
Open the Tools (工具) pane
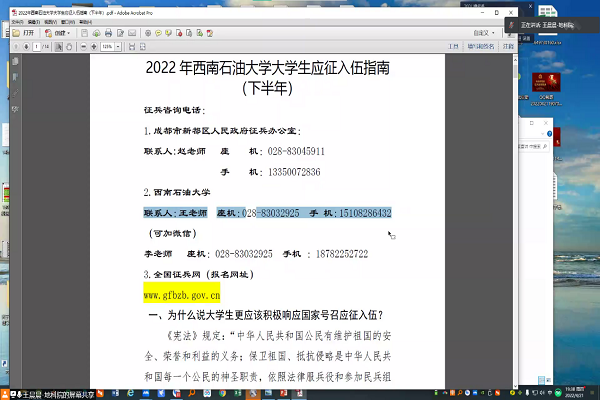click(453, 46)
